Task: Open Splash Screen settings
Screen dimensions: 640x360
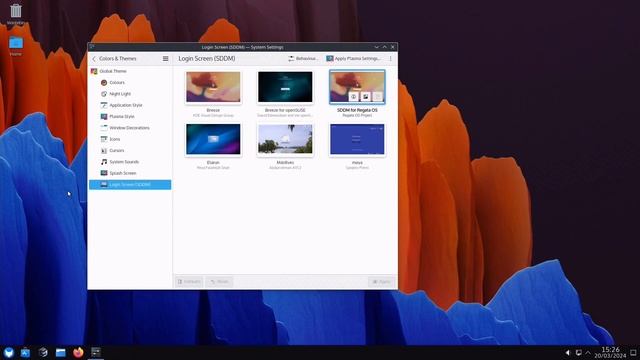Action: [130, 173]
